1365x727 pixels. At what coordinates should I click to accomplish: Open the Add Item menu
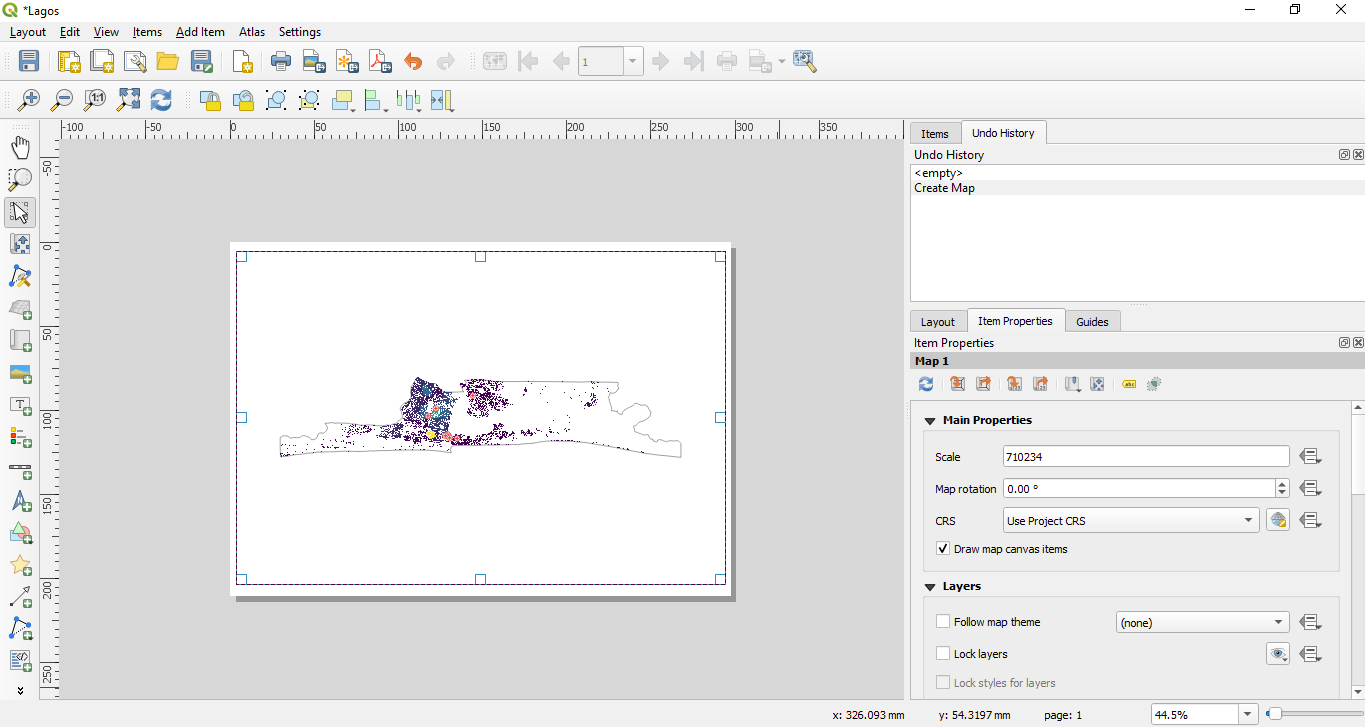click(200, 32)
